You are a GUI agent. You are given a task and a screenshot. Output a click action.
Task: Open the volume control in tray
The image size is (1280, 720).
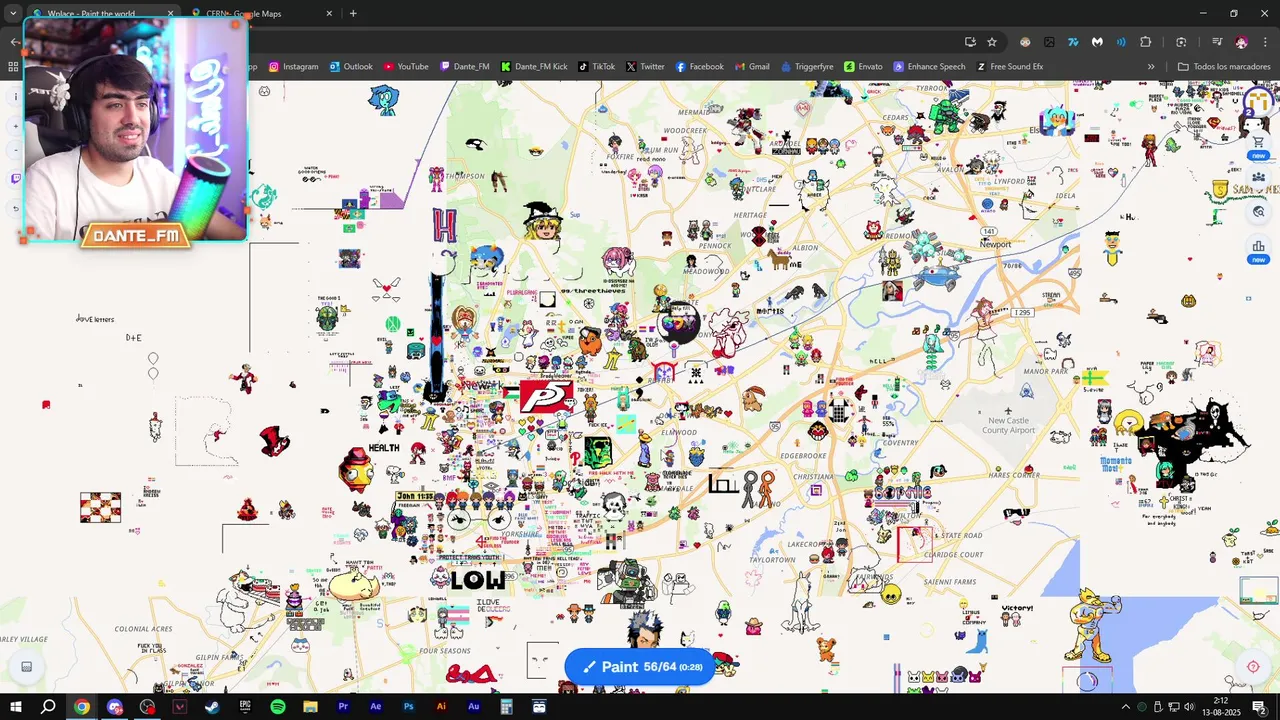coord(1188,707)
